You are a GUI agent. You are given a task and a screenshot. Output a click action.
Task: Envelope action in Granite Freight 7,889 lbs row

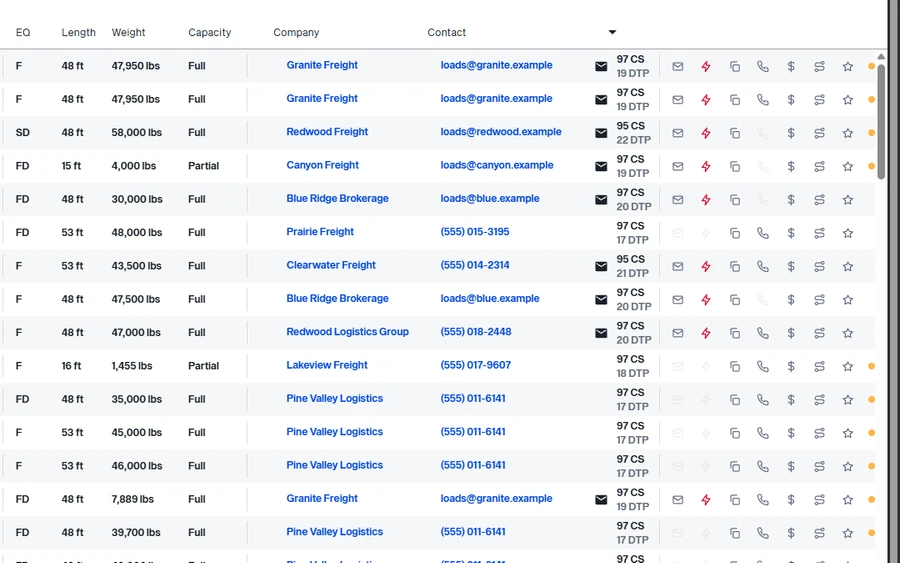coord(678,499)
